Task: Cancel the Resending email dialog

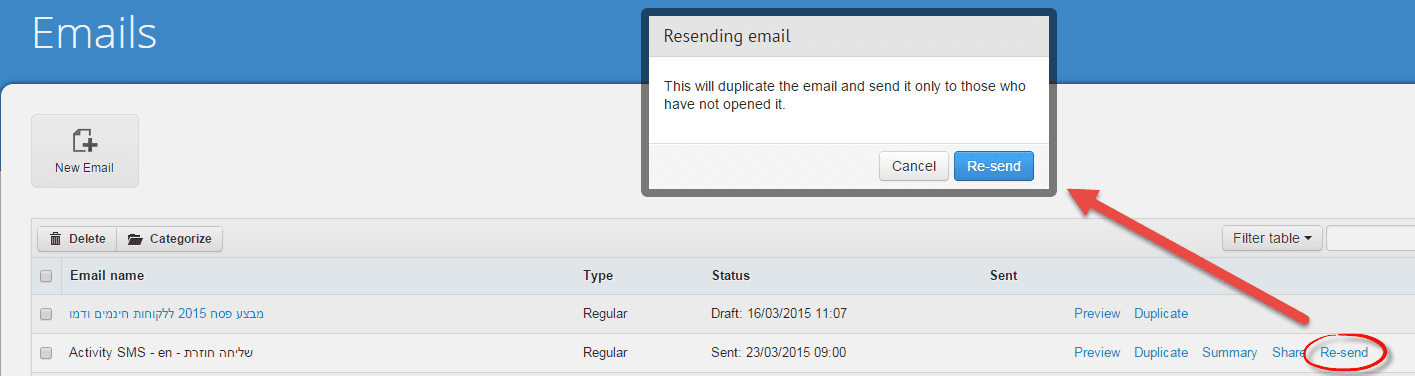Action: [914, 166]
